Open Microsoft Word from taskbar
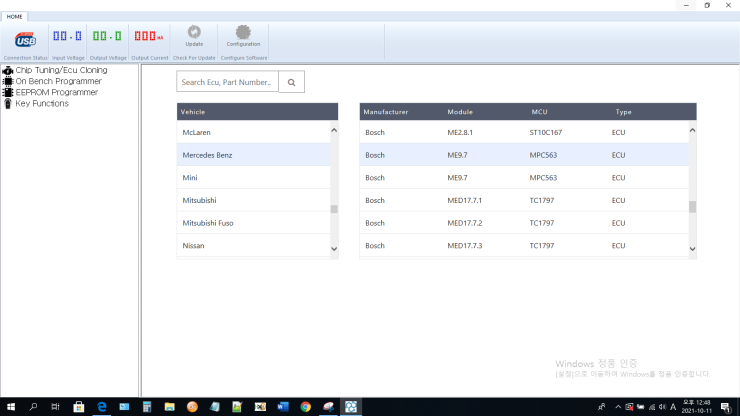740x416 pixels. click(x=283, y=407)
